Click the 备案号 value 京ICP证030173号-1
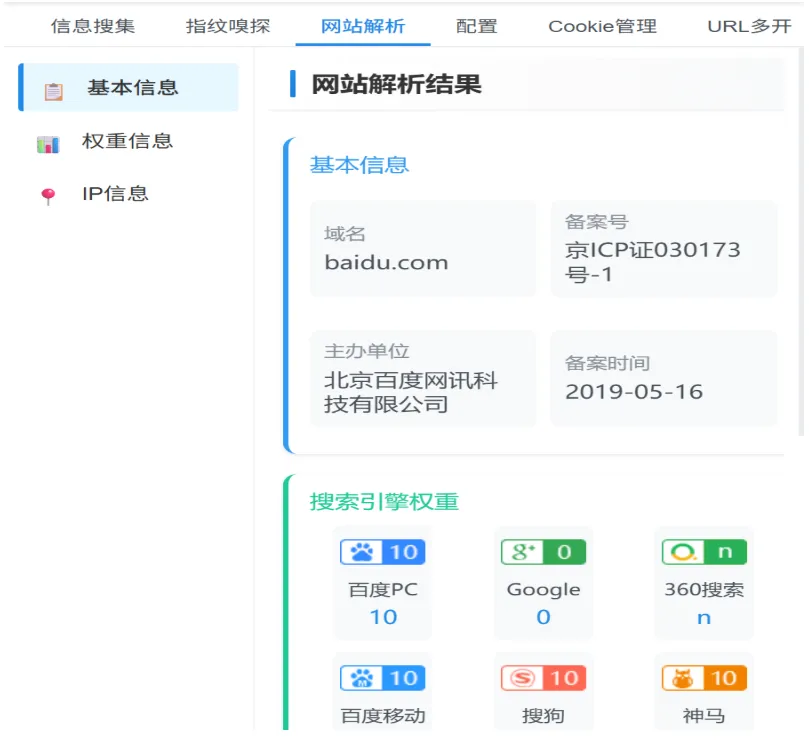The width and height of the screenshot is (809, 745). click(x=652, y=262)
